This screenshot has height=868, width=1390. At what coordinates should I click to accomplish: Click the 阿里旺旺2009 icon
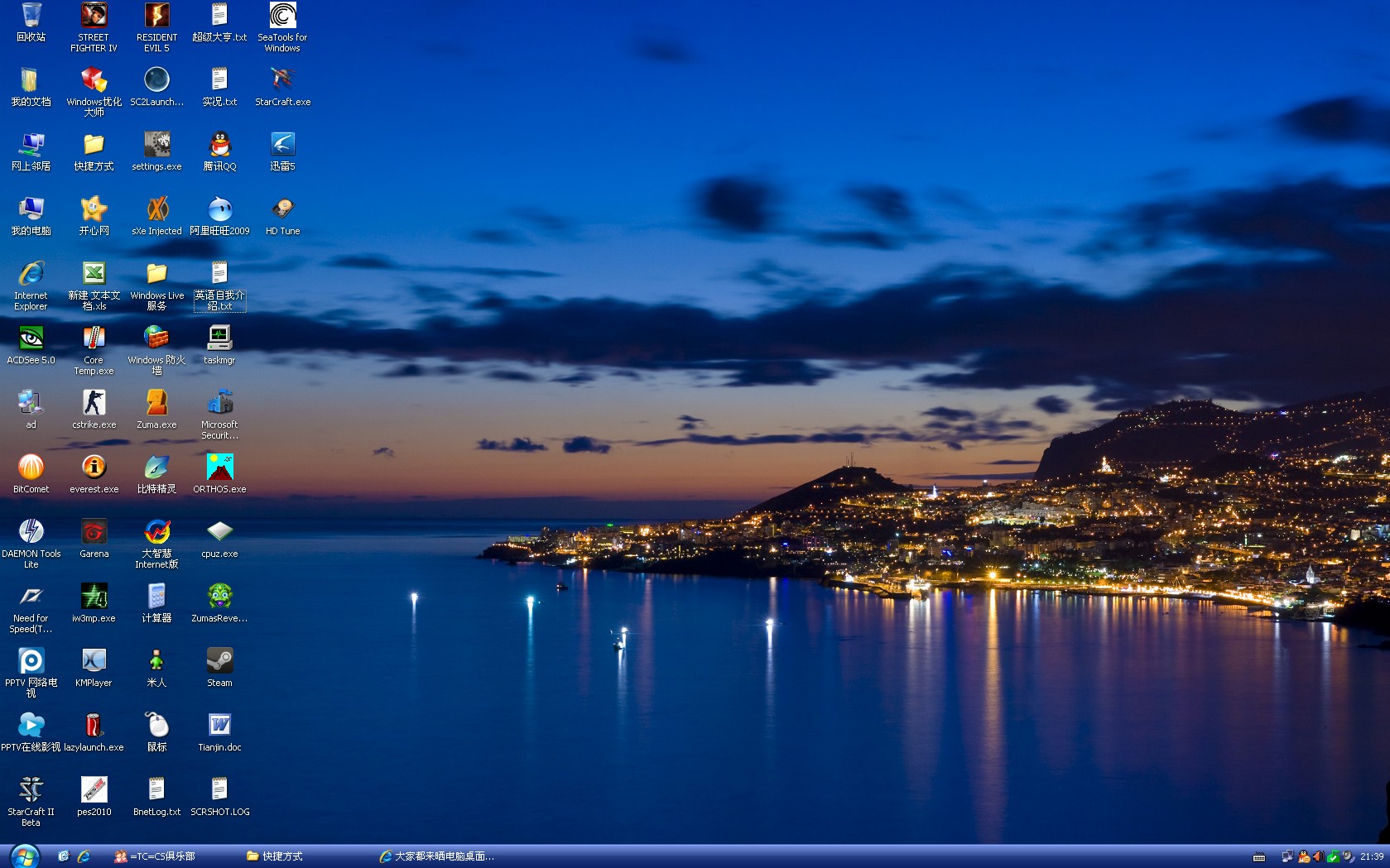click(219, 216)
